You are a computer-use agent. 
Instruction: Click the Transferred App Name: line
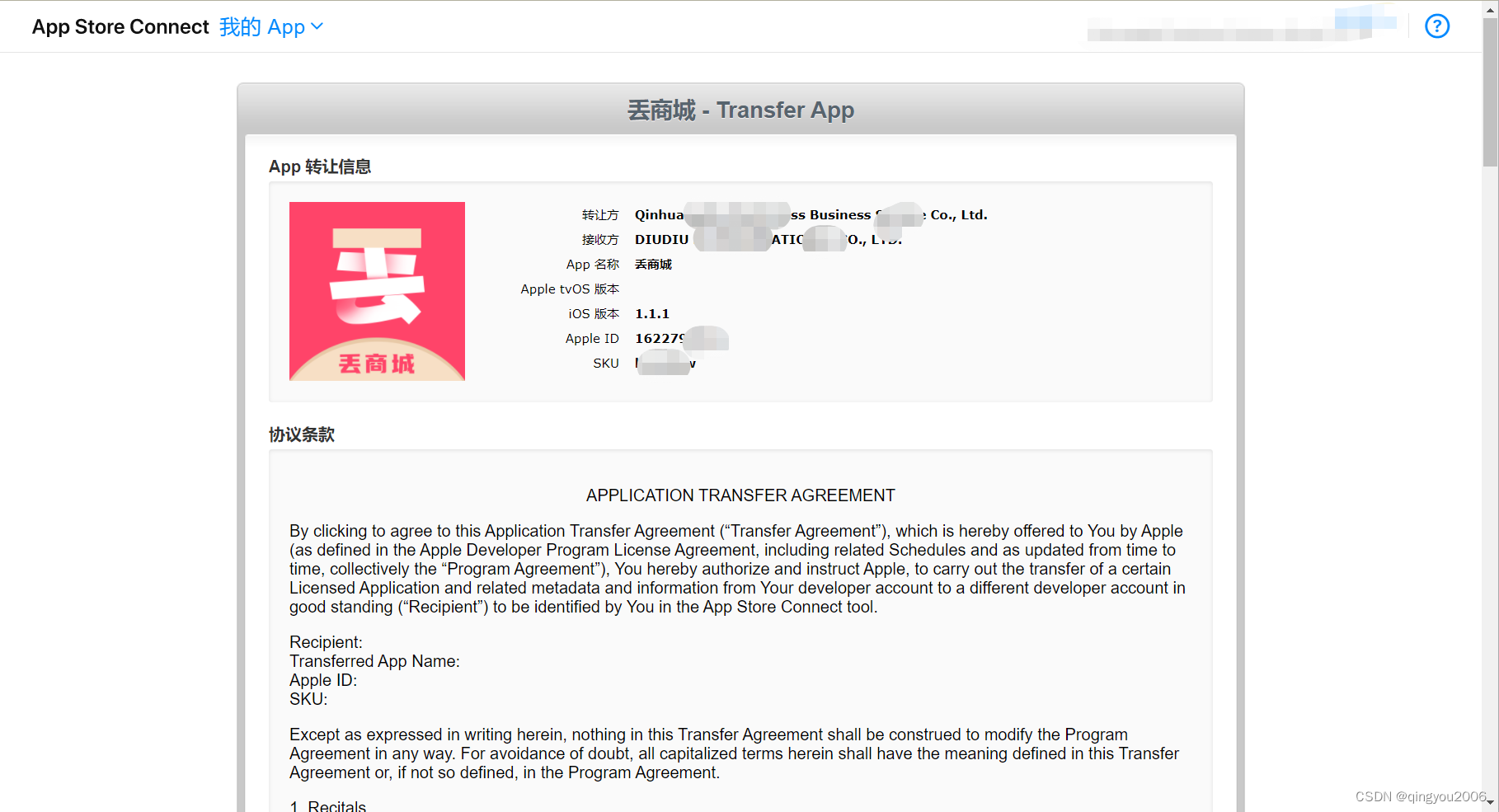pos(374,661)
